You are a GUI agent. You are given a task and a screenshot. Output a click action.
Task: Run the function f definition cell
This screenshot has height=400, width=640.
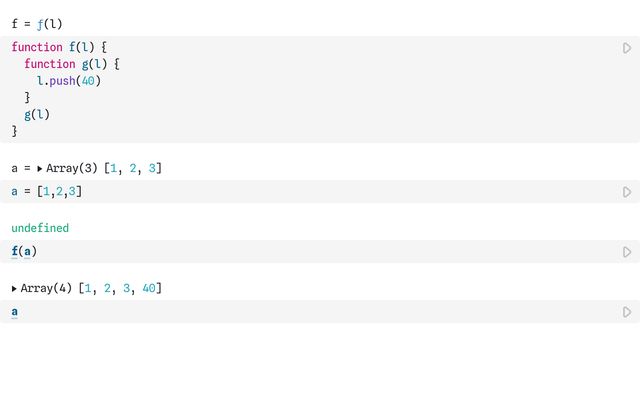[627, 48]
